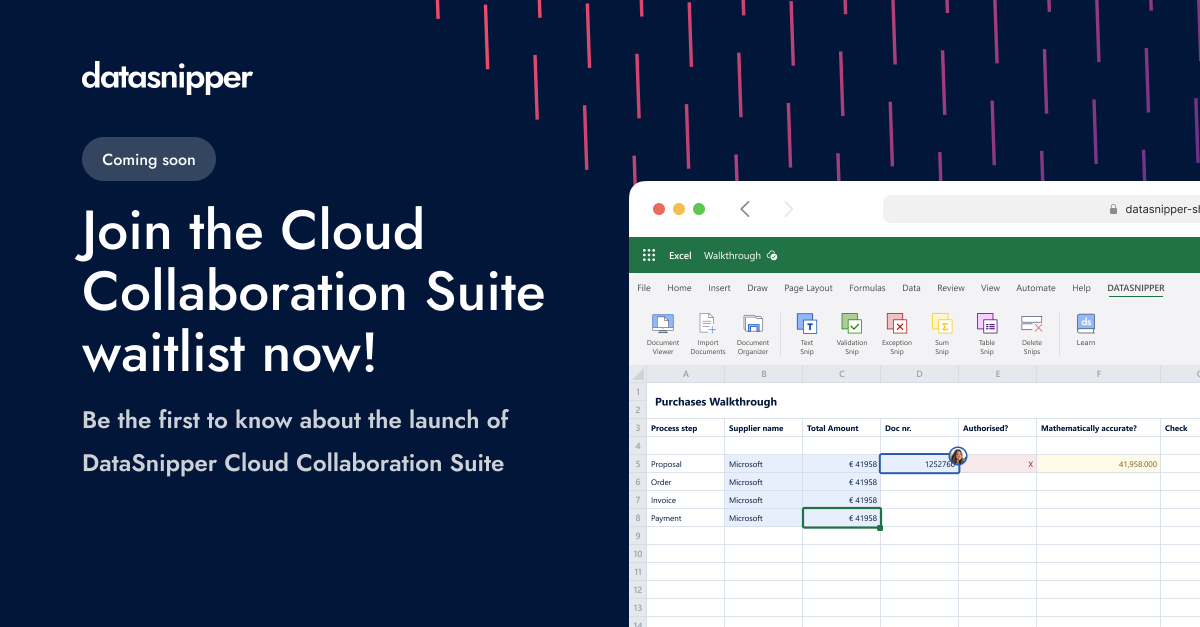Viewport: 1200px width, 627px height.
Task: Open the File menu
Action: 644,288
